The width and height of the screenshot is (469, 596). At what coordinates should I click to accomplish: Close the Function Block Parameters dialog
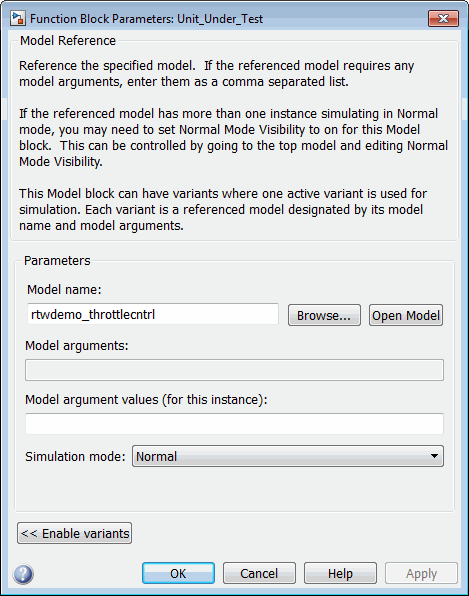click(443, 18)
